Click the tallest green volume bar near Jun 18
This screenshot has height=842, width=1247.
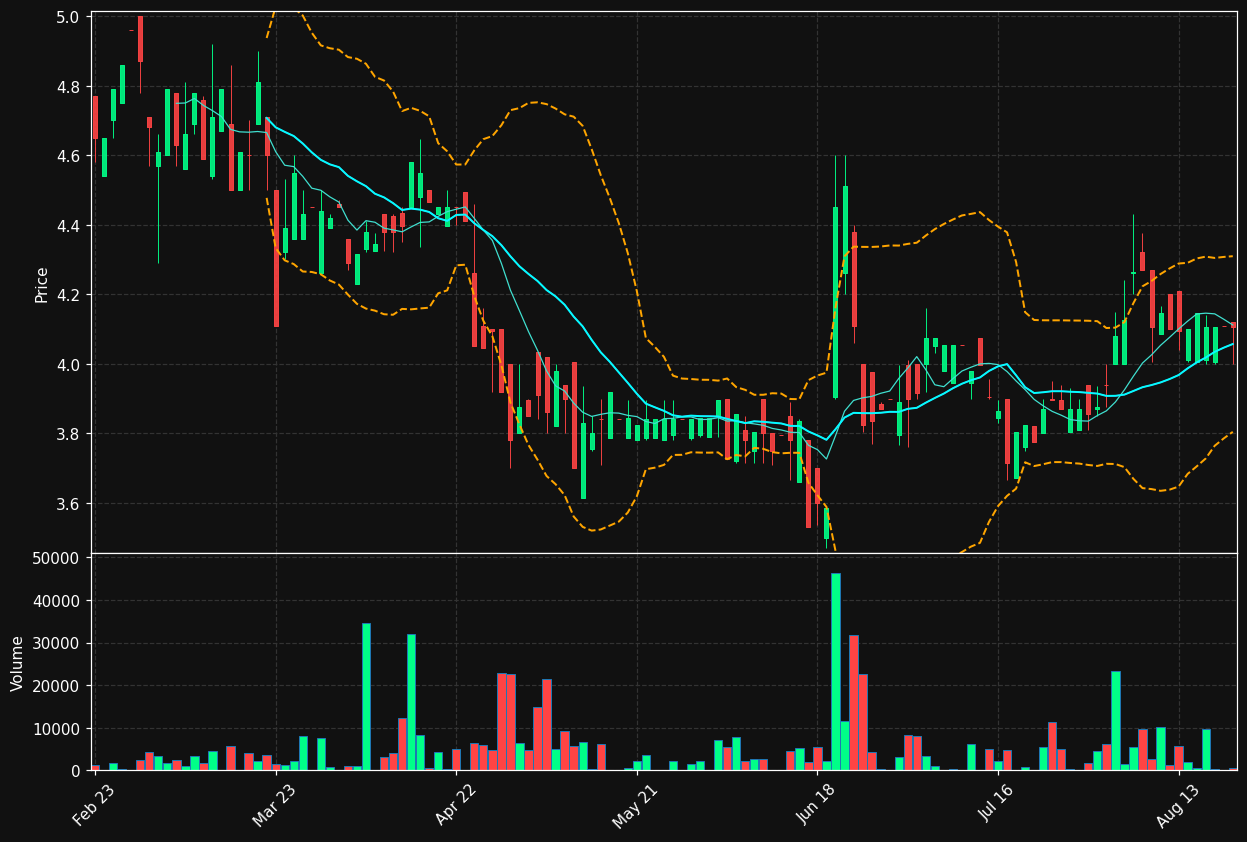pos(836,672)
